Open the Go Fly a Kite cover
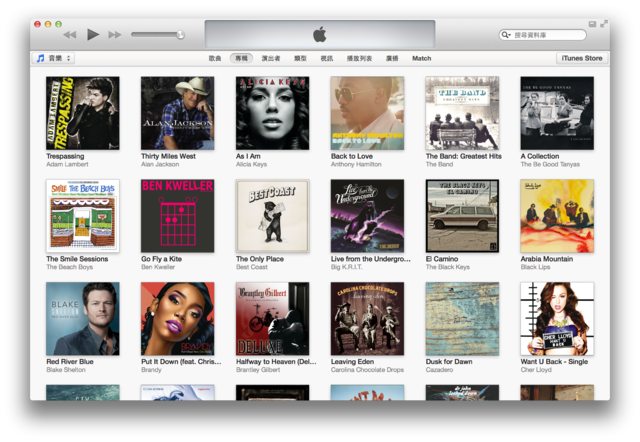The height and width of the screenshot is (442, 640). pyautogui.click(x=178, y=216)
